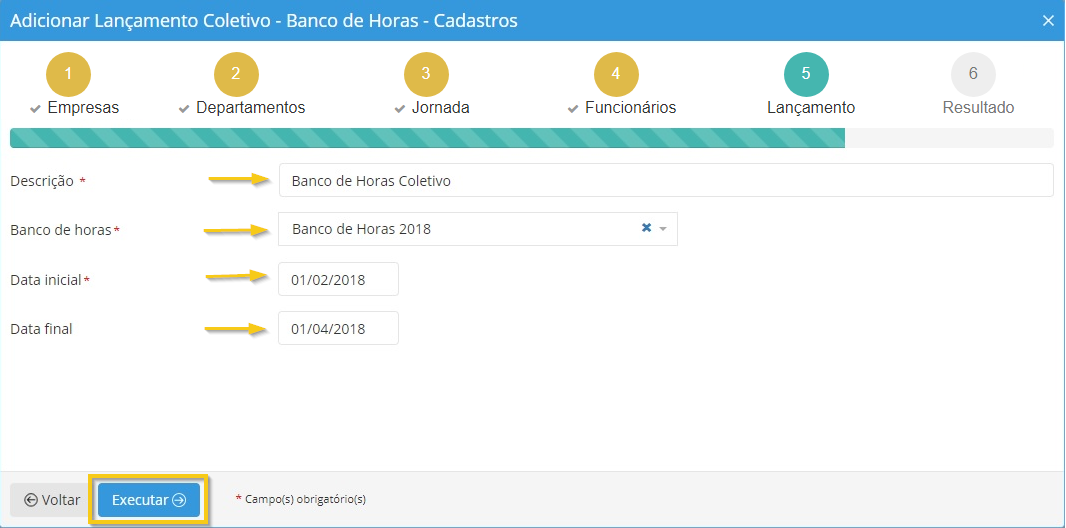This screenshot has height=528, width=1066.
Task: Click the Data inicial date field
Action: coord(338,280)
